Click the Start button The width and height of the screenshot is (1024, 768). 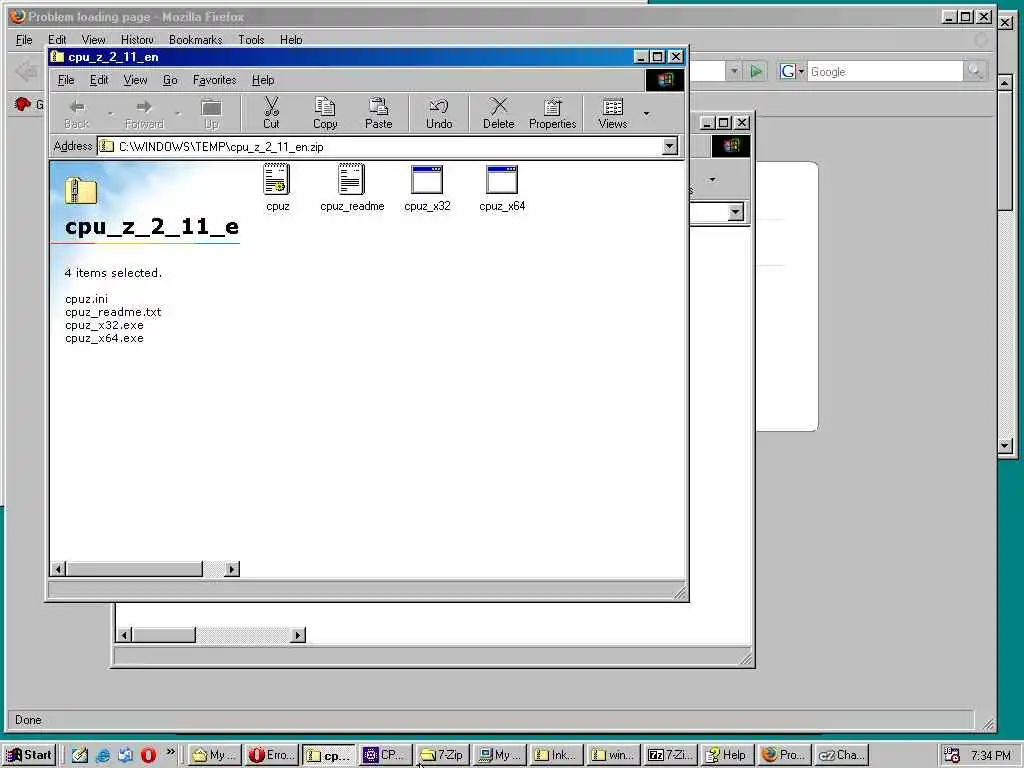[x=29, y=755]
